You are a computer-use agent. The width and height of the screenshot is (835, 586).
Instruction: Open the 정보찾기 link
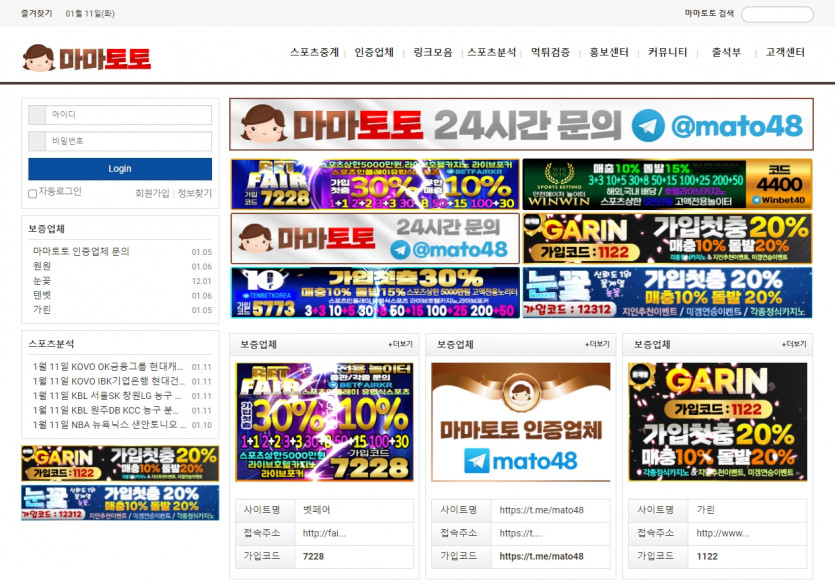point(195,193)
